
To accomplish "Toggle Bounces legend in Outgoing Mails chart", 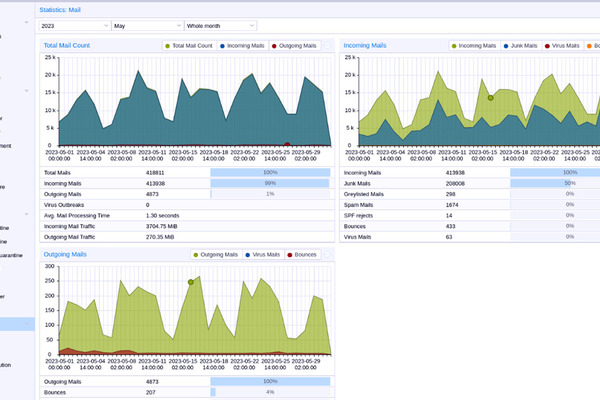I will click(302, 255).
